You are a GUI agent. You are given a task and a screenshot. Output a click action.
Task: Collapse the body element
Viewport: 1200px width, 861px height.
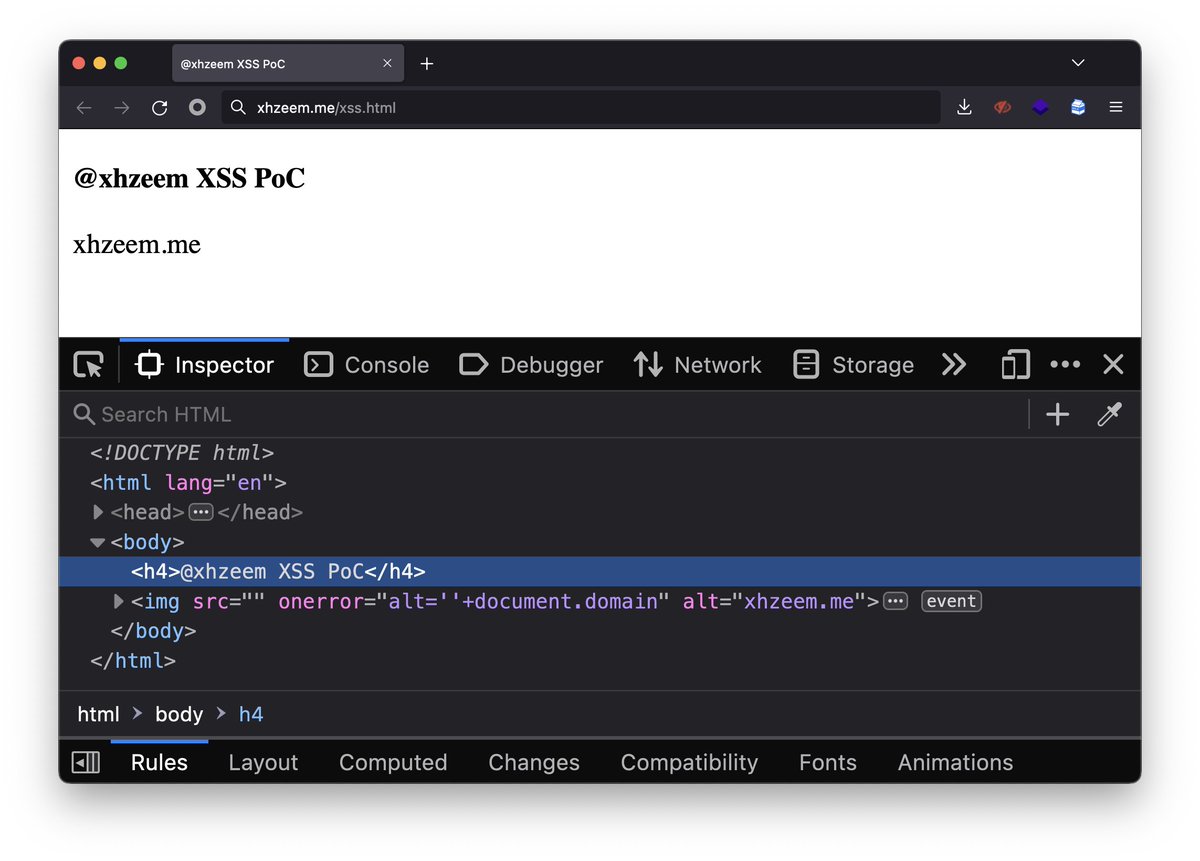click(x=98, y=542)
